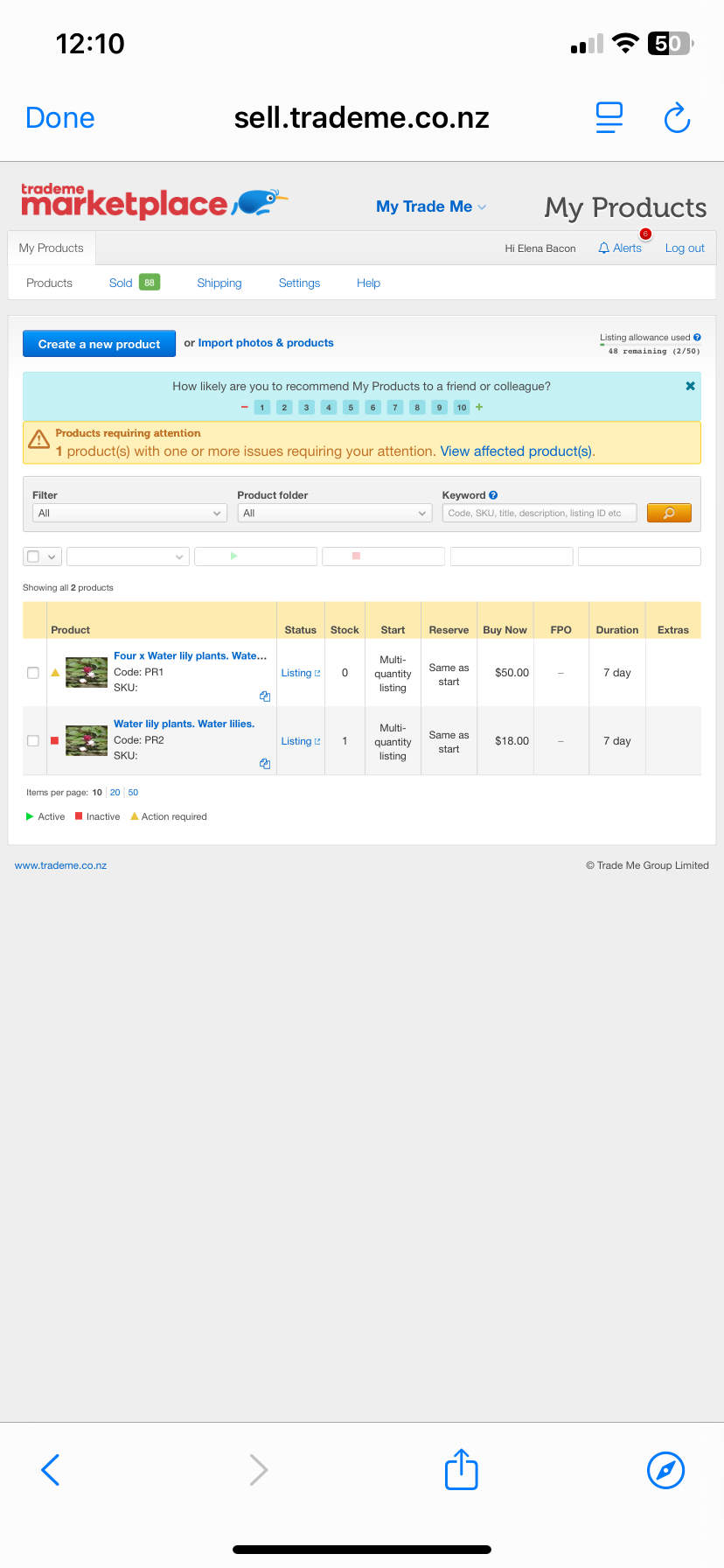Open the reader view icon in address bar
The image size is (724, 1568).
point(609,118)
